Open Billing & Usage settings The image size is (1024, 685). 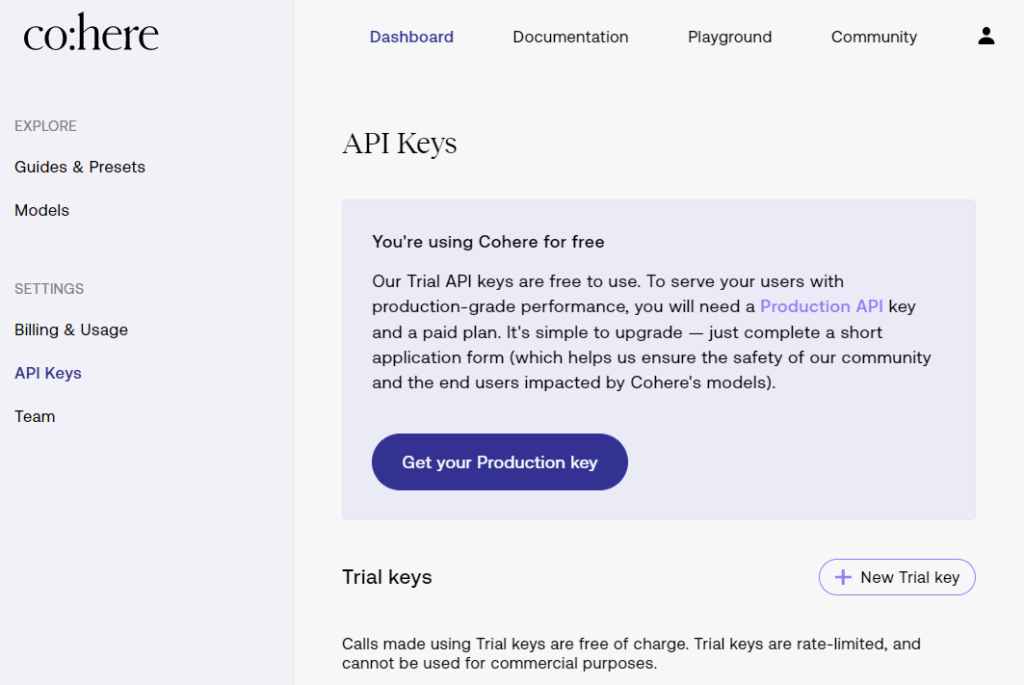(x=71, y=330)
